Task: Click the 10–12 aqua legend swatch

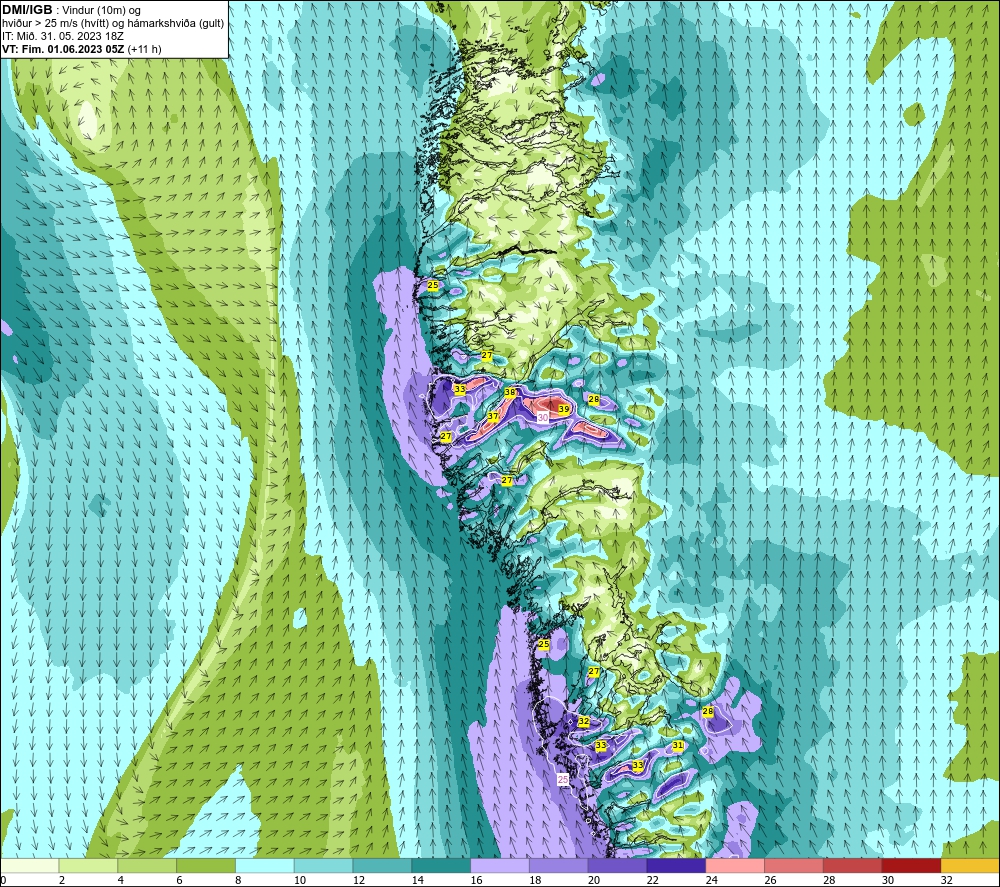Action: tap(323, 865)
